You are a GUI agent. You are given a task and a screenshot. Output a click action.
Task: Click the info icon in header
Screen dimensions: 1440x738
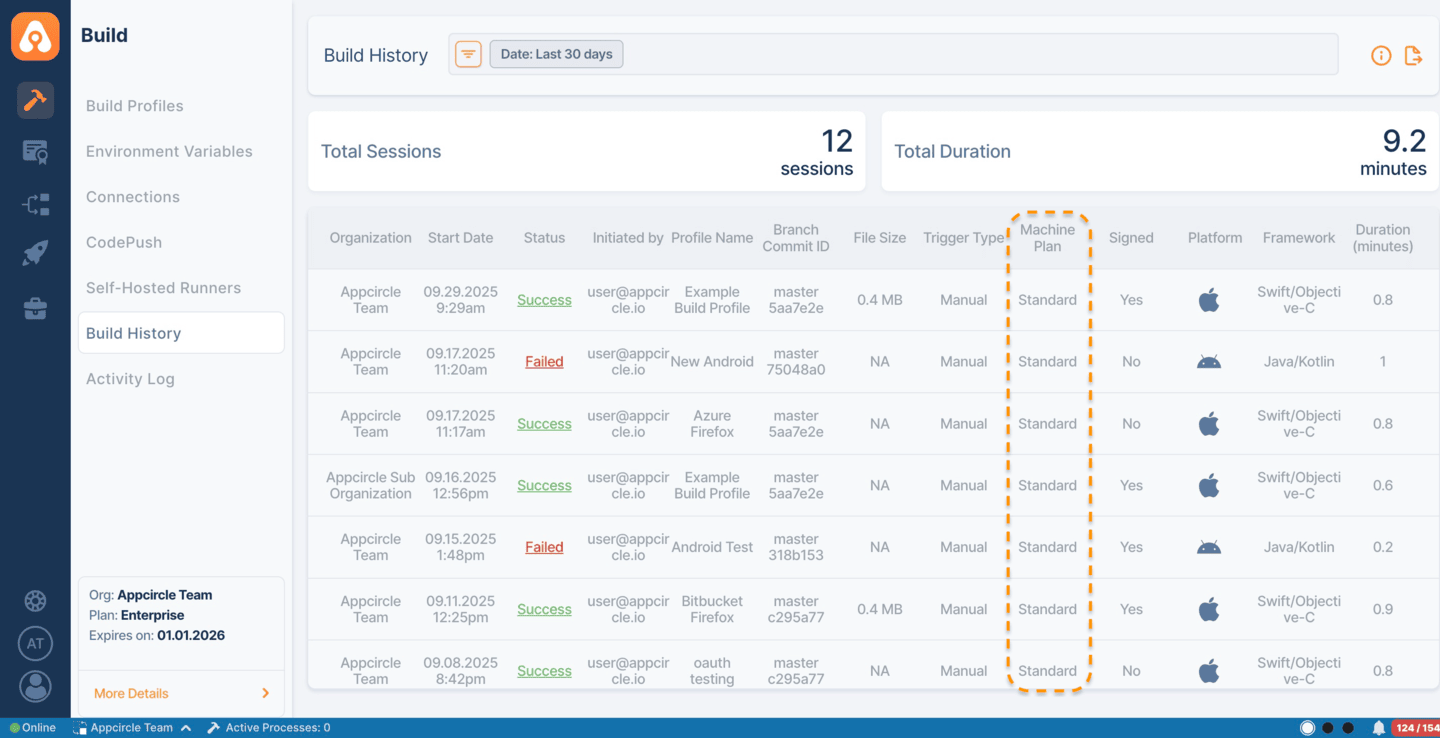point(1381,56)
